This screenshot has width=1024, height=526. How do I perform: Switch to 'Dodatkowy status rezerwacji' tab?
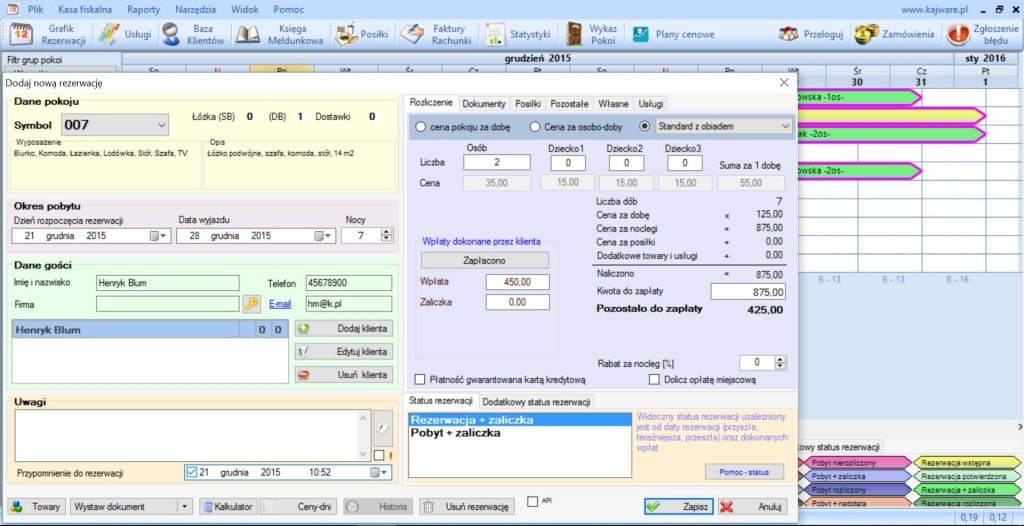537,401
